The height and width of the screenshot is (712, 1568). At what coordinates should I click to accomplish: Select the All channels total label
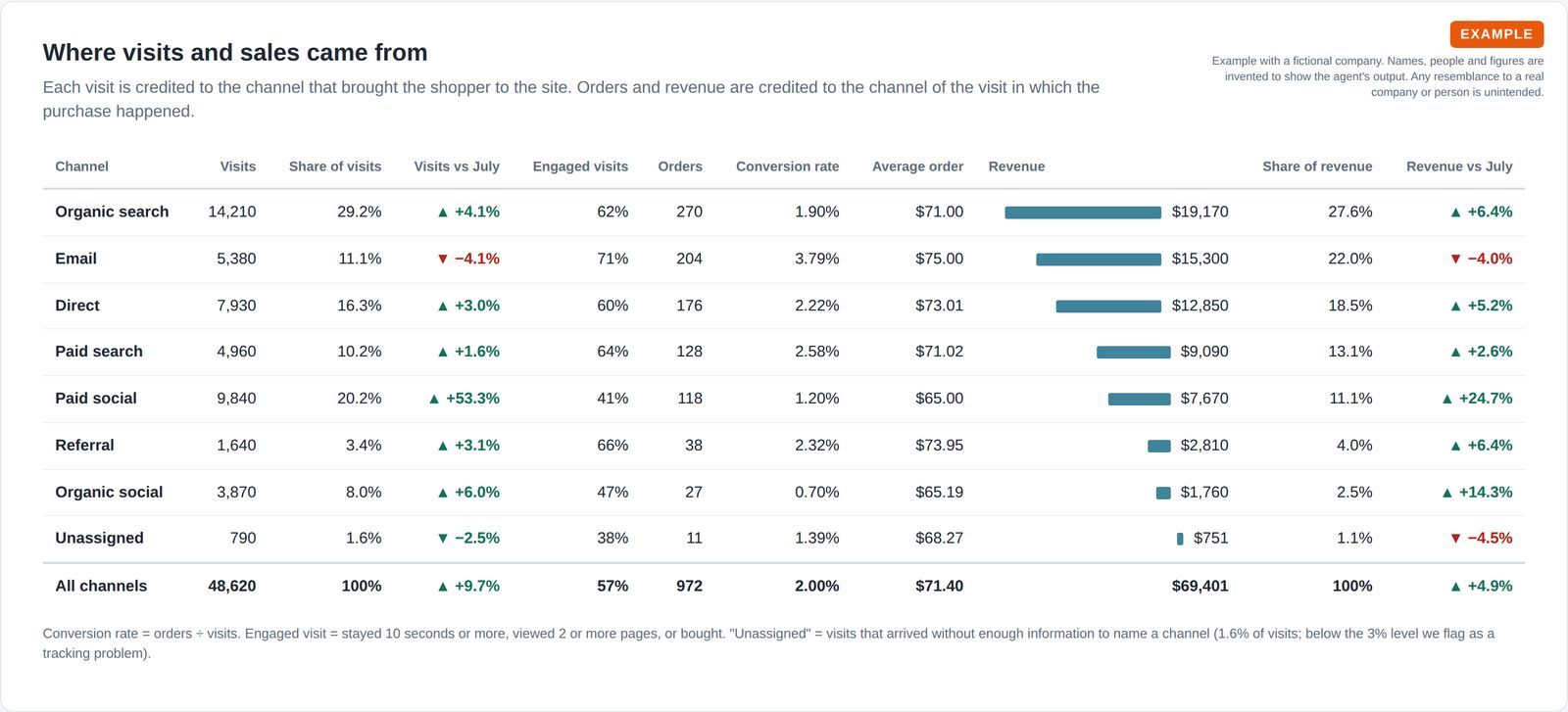pyautogui.click(x=101, y=586)
